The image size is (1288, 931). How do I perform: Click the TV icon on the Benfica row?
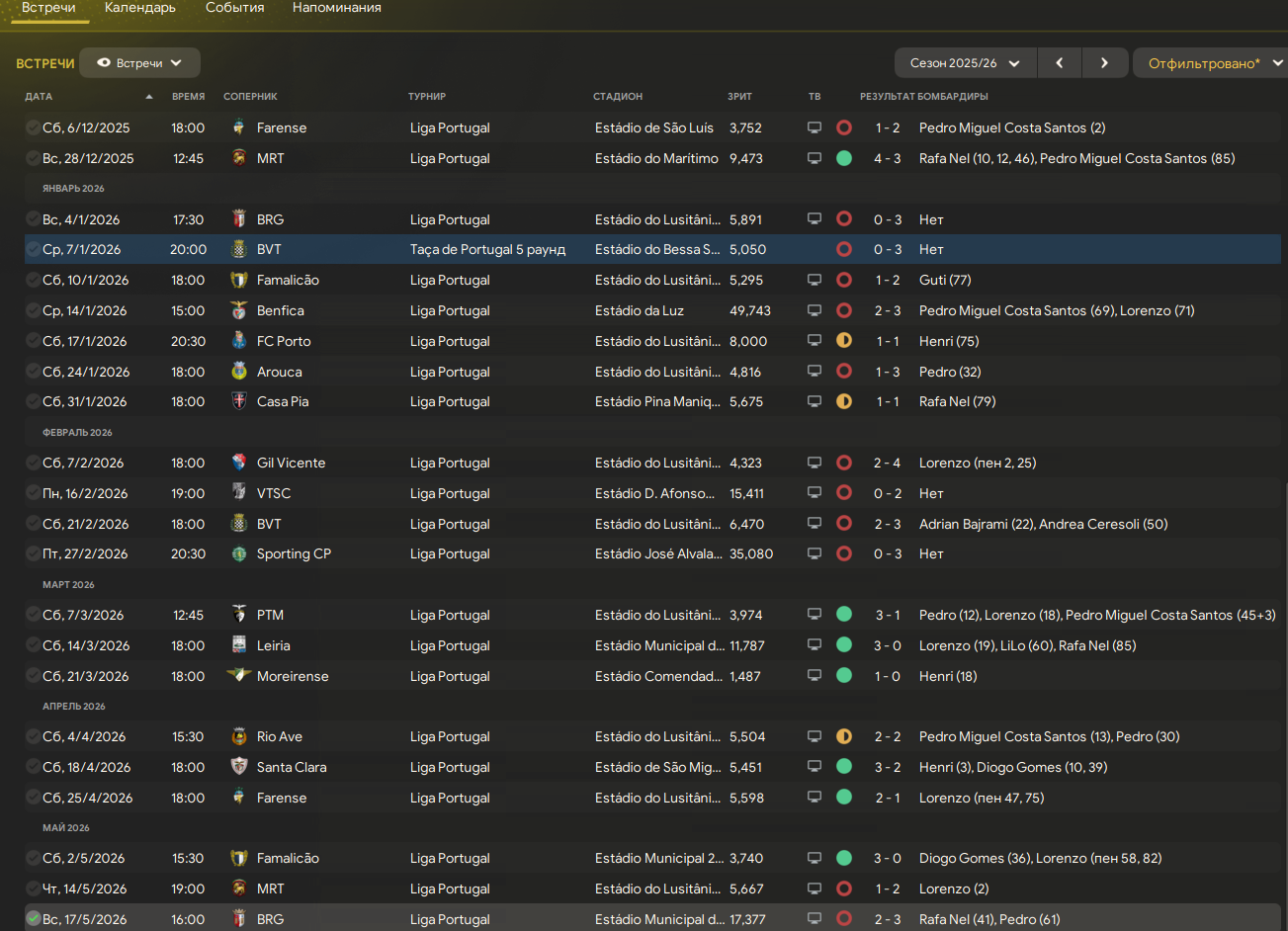tap(815, 310)
